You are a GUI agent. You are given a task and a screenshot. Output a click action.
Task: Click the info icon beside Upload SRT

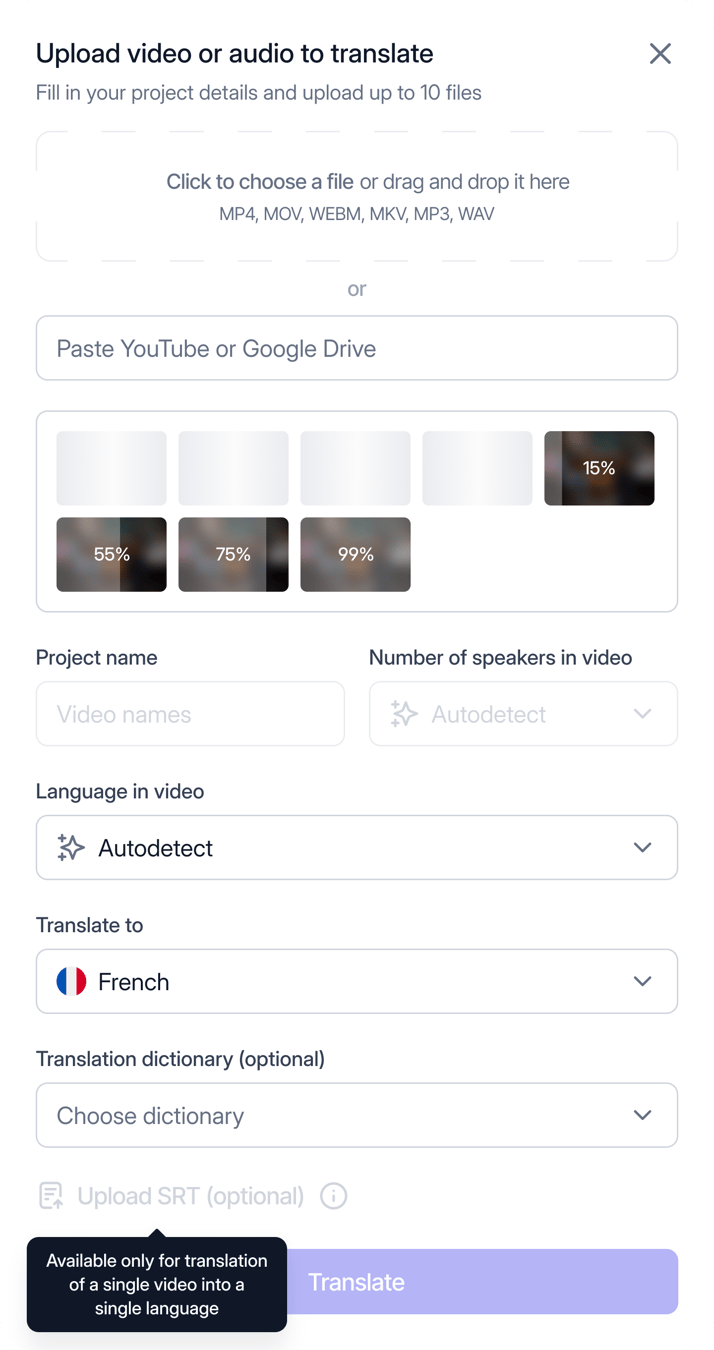point(334,1196)
